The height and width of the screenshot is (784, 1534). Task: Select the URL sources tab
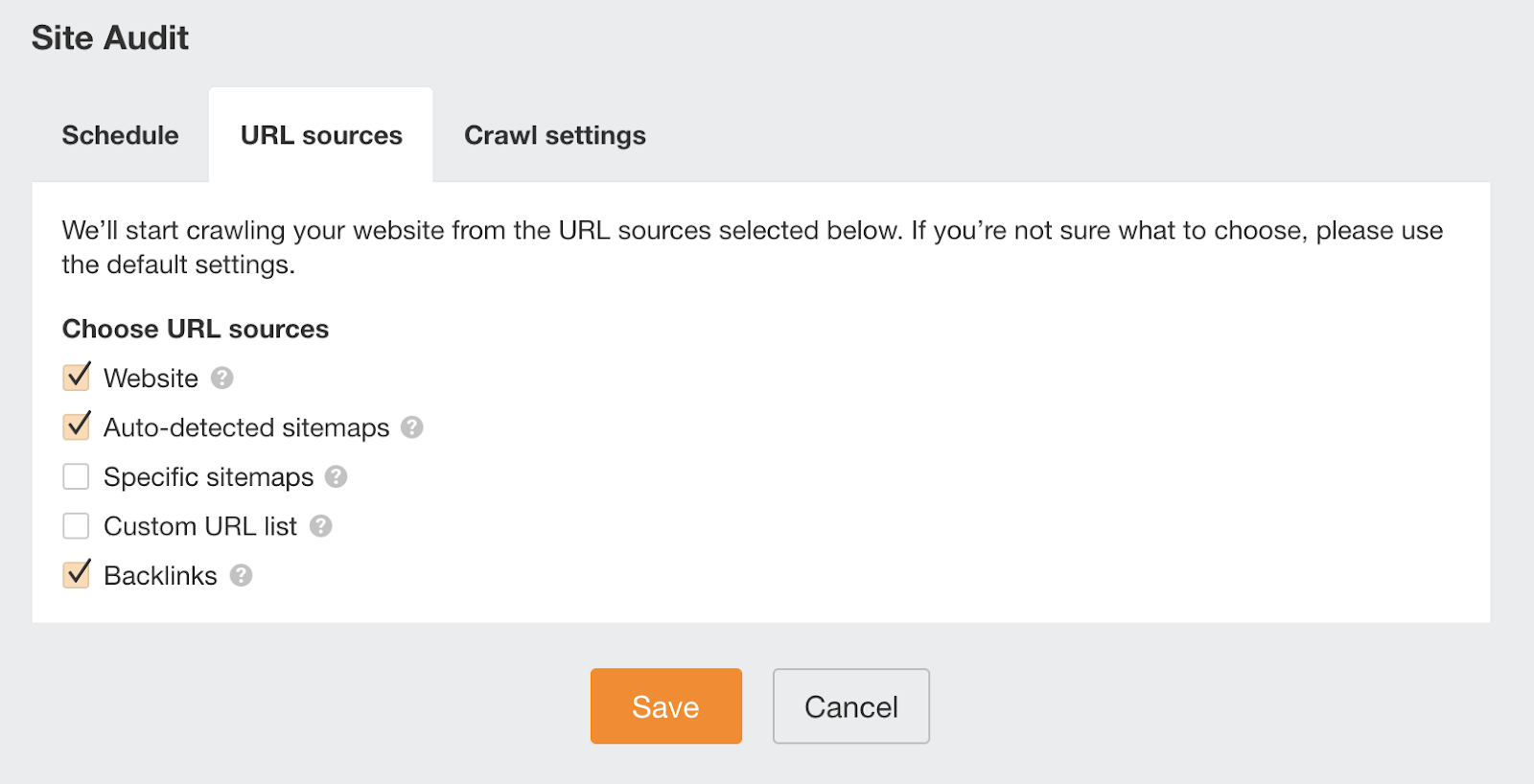click(321, 135)
